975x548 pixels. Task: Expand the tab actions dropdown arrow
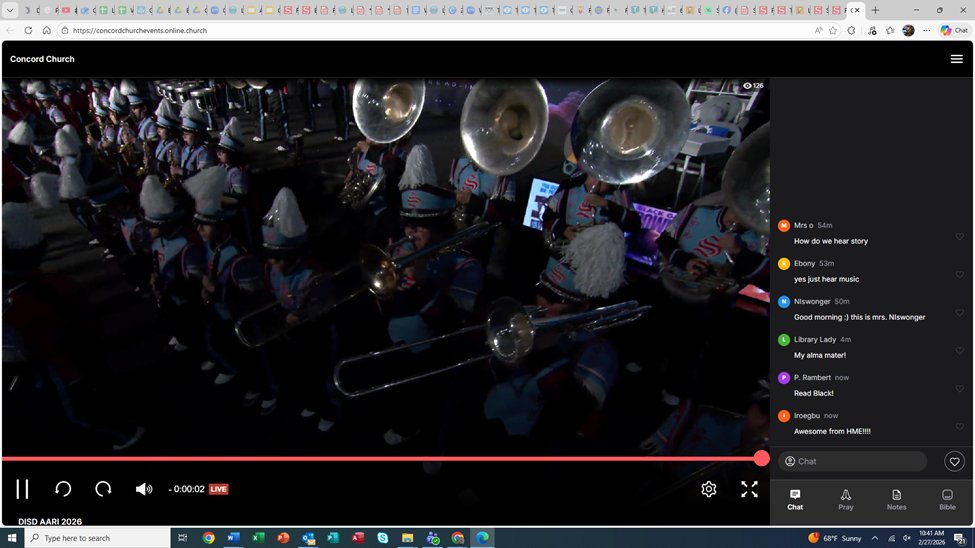(x=10, y=10)
